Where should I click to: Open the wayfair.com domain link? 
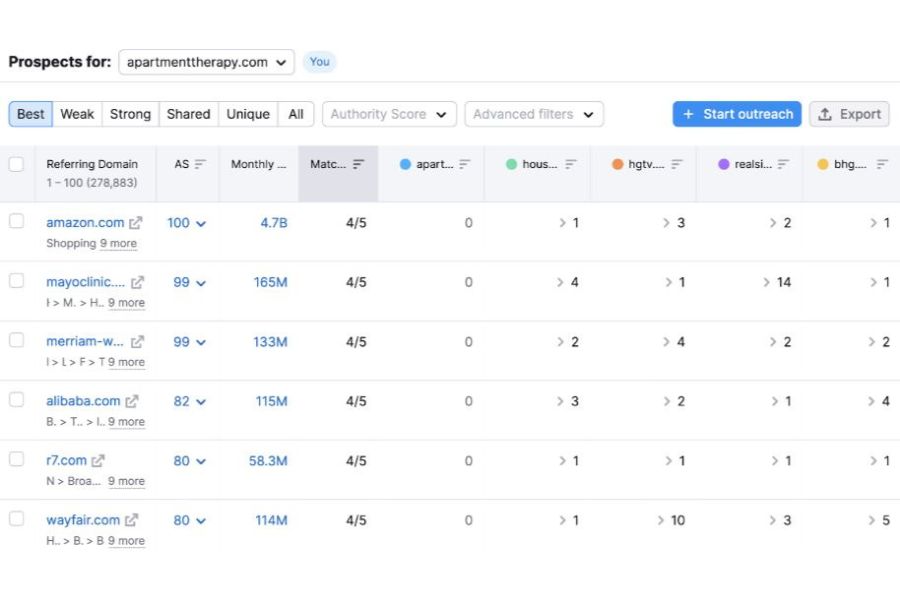pos(83,520)
